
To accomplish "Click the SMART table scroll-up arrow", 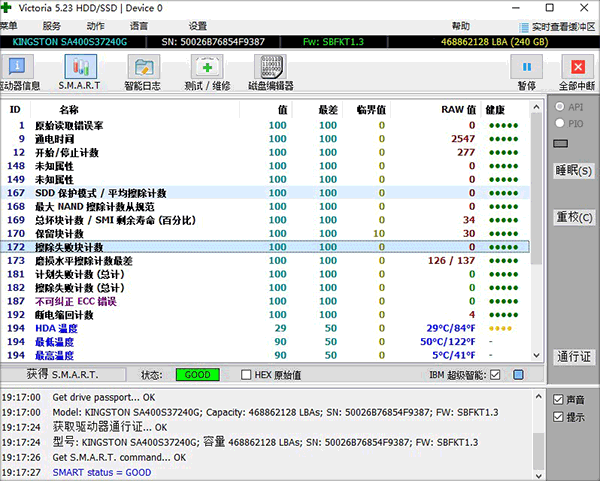I will pyautogui.click(x=536, y=107).
